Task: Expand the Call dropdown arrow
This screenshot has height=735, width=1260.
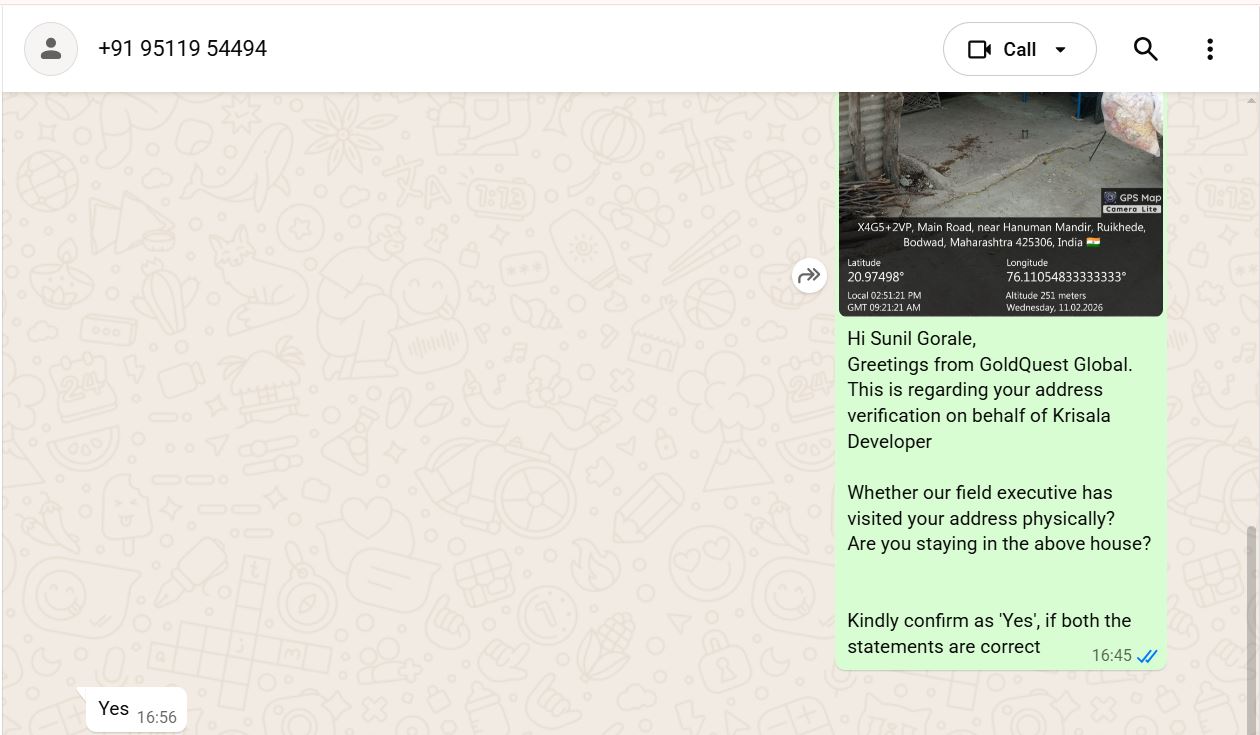Action: coord(1061,50)
